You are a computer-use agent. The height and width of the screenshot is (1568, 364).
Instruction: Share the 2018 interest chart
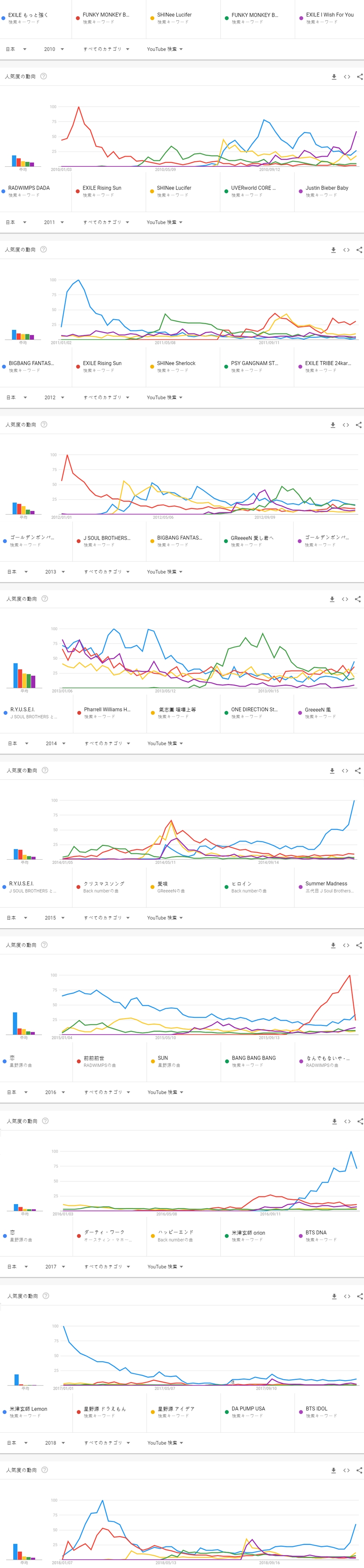tap(359, 1470)
